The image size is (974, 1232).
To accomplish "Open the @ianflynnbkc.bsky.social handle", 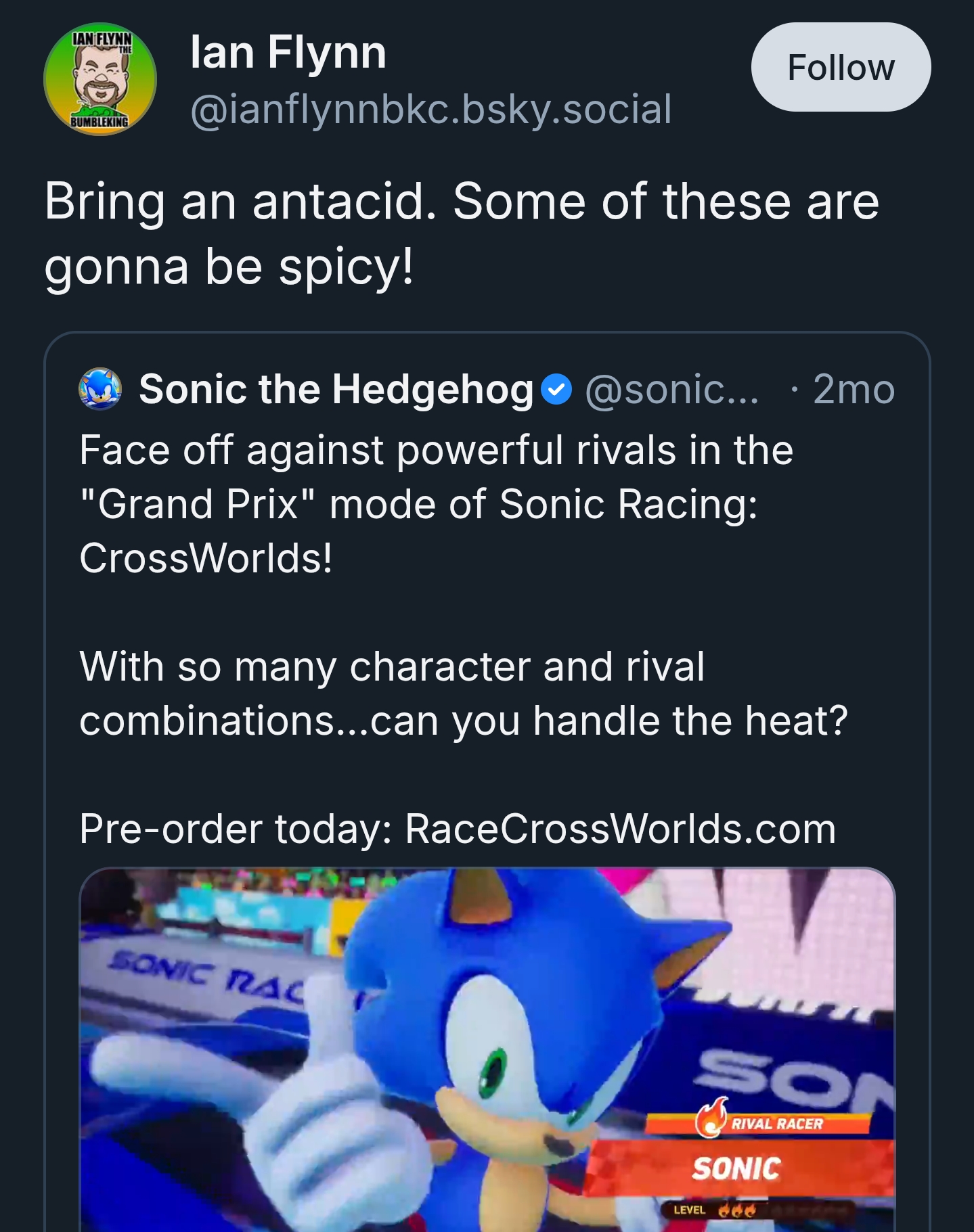I will pyautogui.click(x=430, y=110).
